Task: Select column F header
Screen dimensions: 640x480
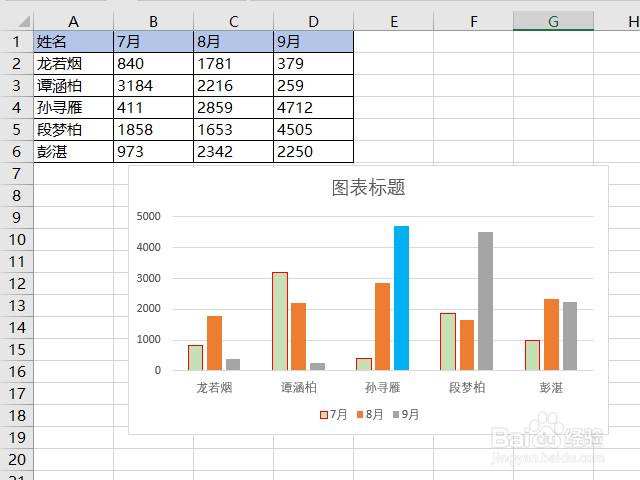Action: click(x=473, y=21)
